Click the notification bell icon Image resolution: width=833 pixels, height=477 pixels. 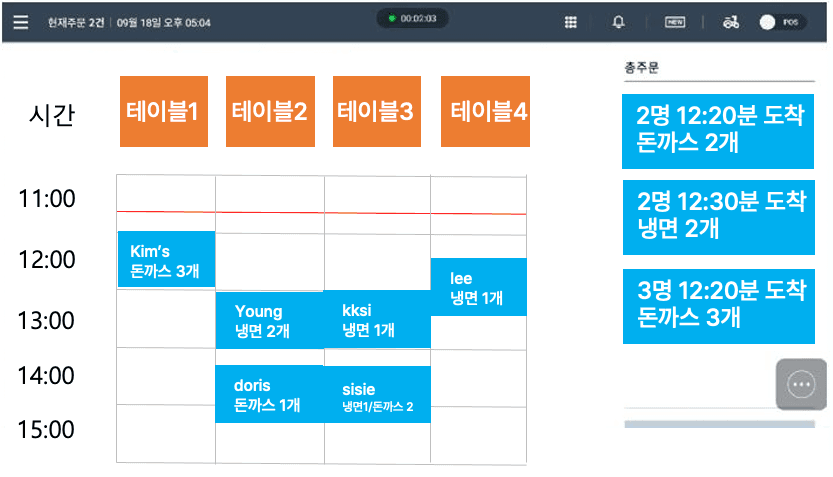click(x=619, y=21)
